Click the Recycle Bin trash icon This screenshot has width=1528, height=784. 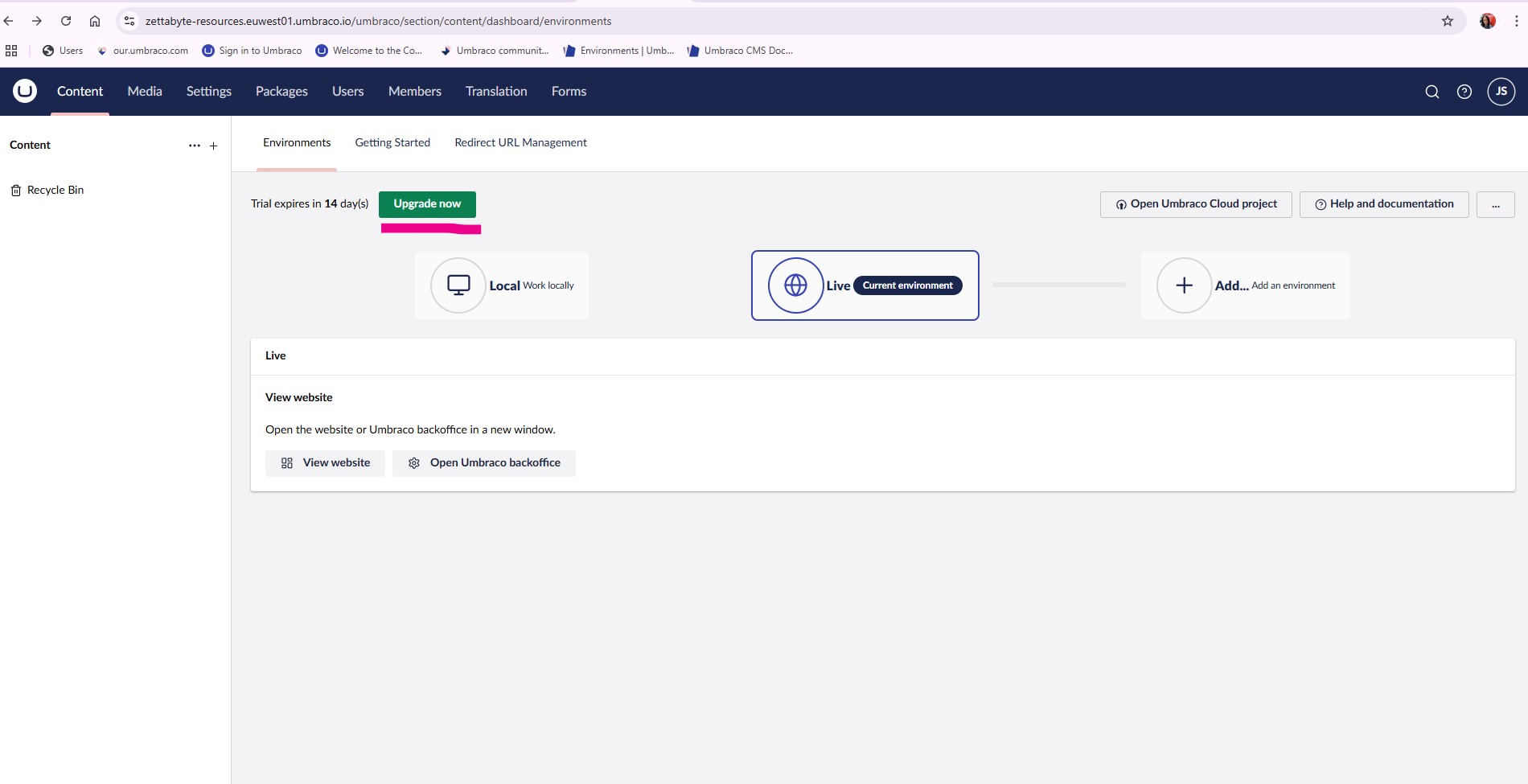tap(16, 191)
